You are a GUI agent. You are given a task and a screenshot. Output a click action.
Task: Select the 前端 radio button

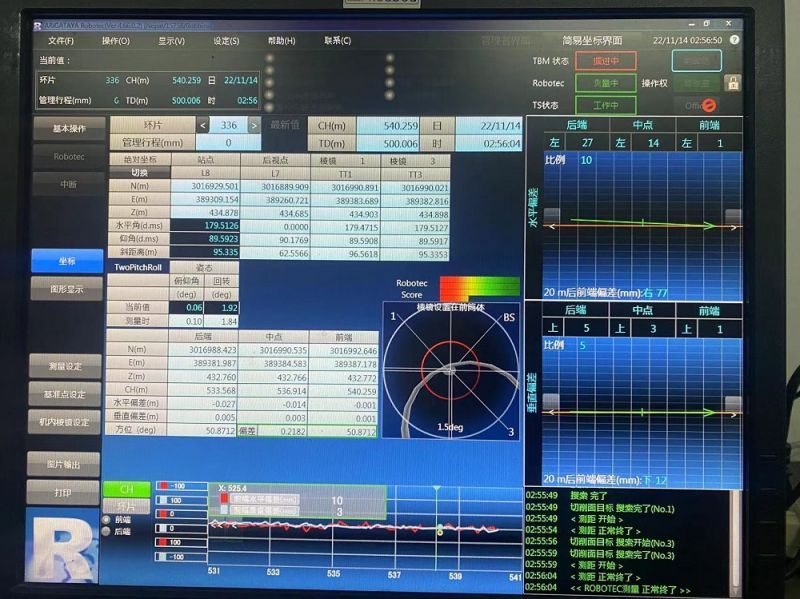108,519
